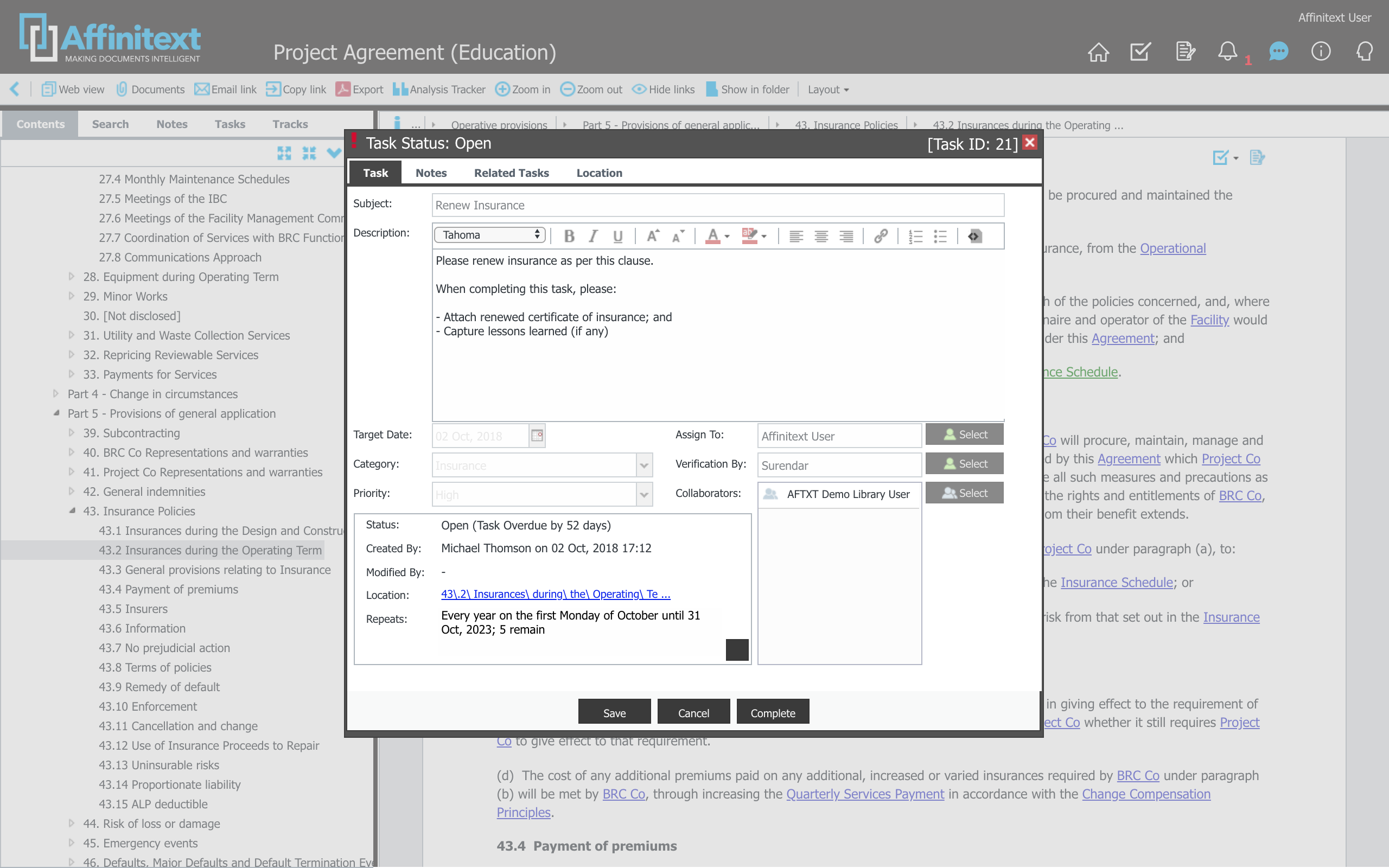Click the Complete button

click(x=773, y=712)
